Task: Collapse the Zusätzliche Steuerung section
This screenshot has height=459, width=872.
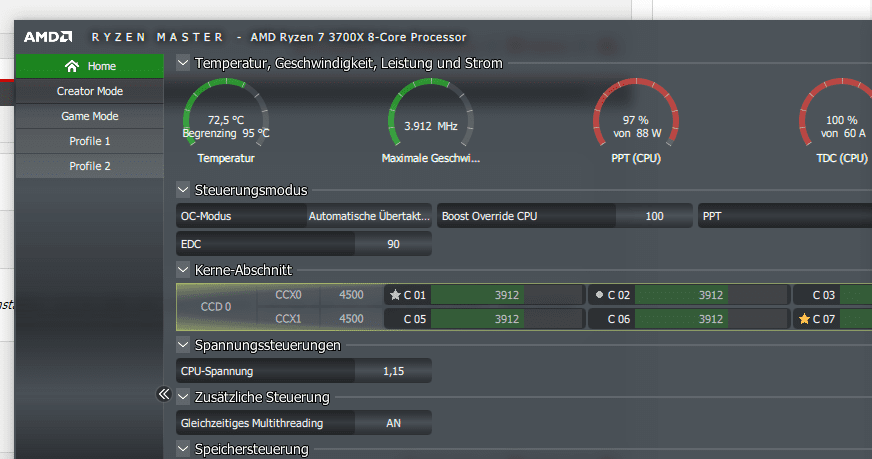Action: (183, 397)
